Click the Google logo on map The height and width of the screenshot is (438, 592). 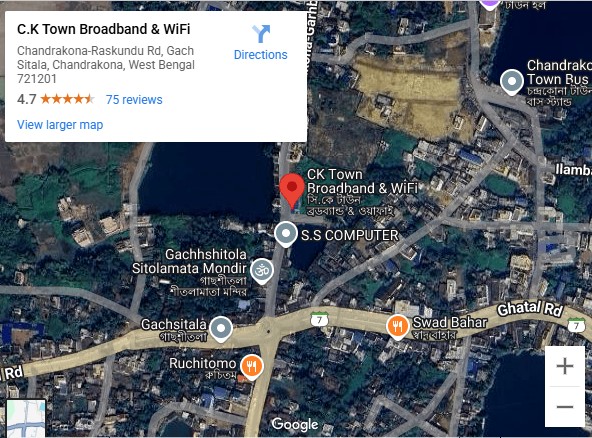(295, 424)
